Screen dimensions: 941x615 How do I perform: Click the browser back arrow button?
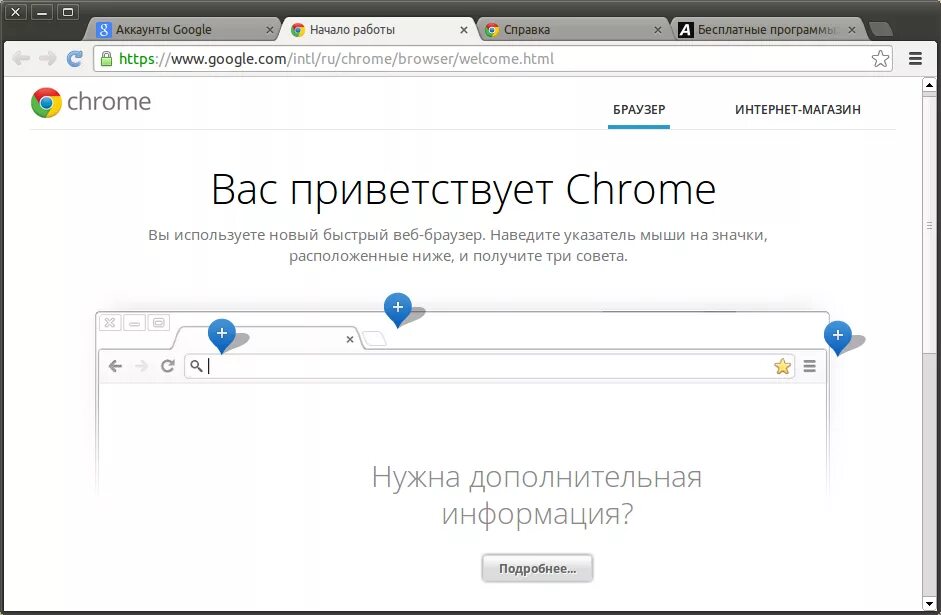click(x=21, y=58)
